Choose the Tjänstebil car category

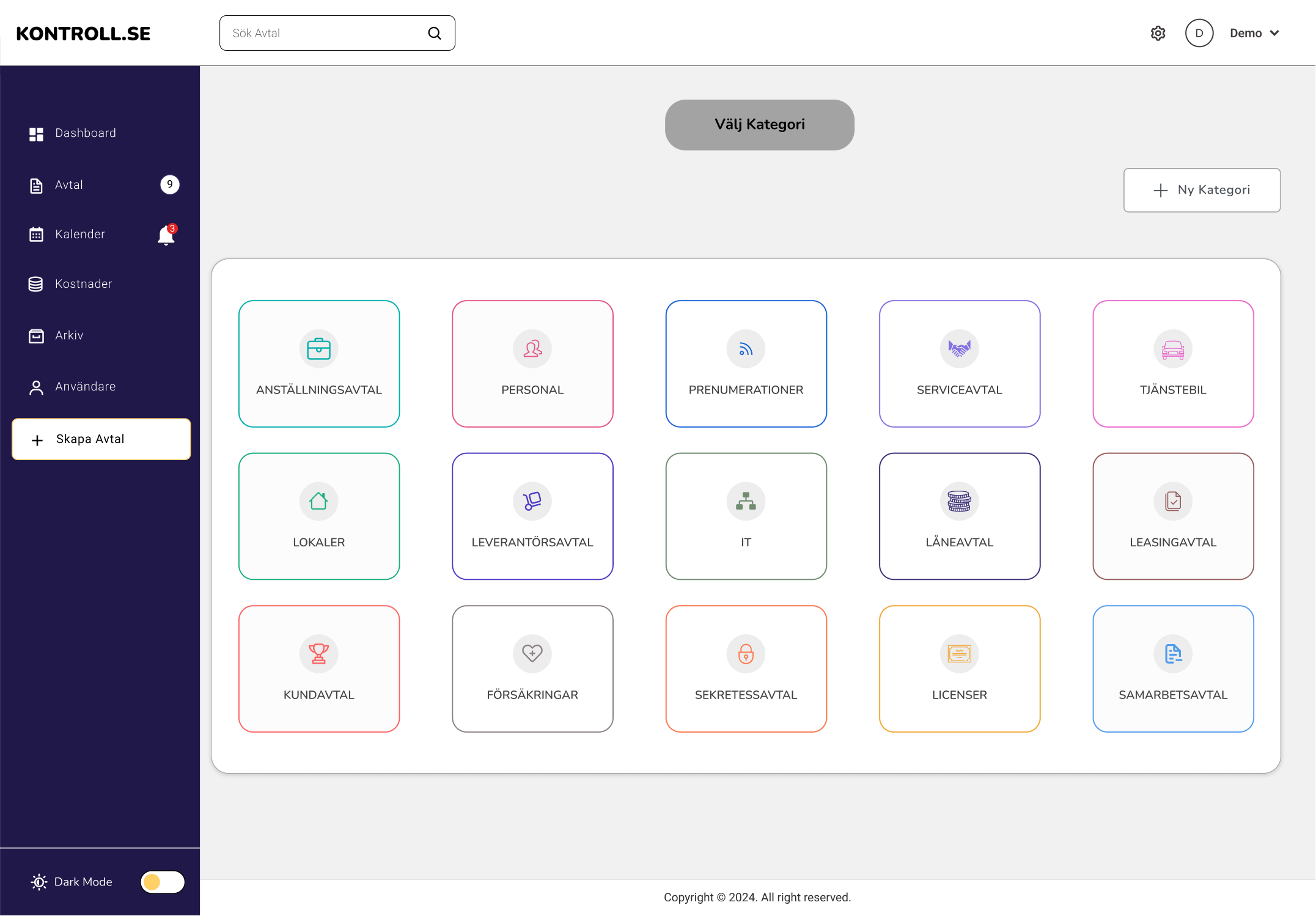1172,364
